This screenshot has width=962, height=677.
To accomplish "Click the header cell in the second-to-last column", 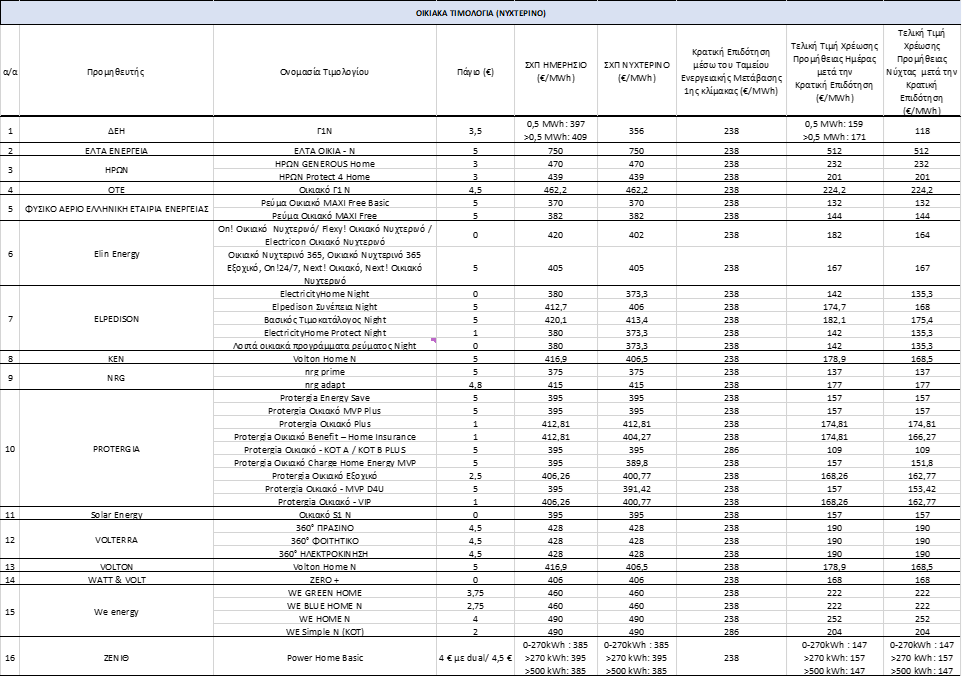I will (x=835, y=70).
